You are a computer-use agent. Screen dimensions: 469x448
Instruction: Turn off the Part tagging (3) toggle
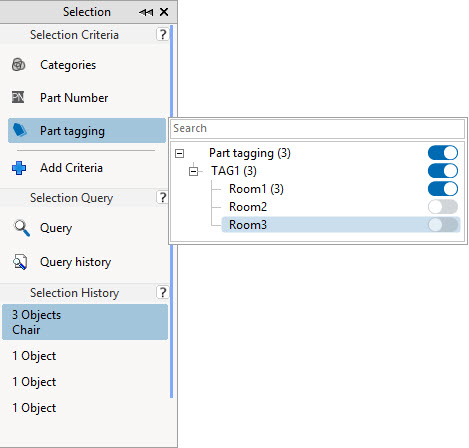pyautogui.click(x=443, y=153)
